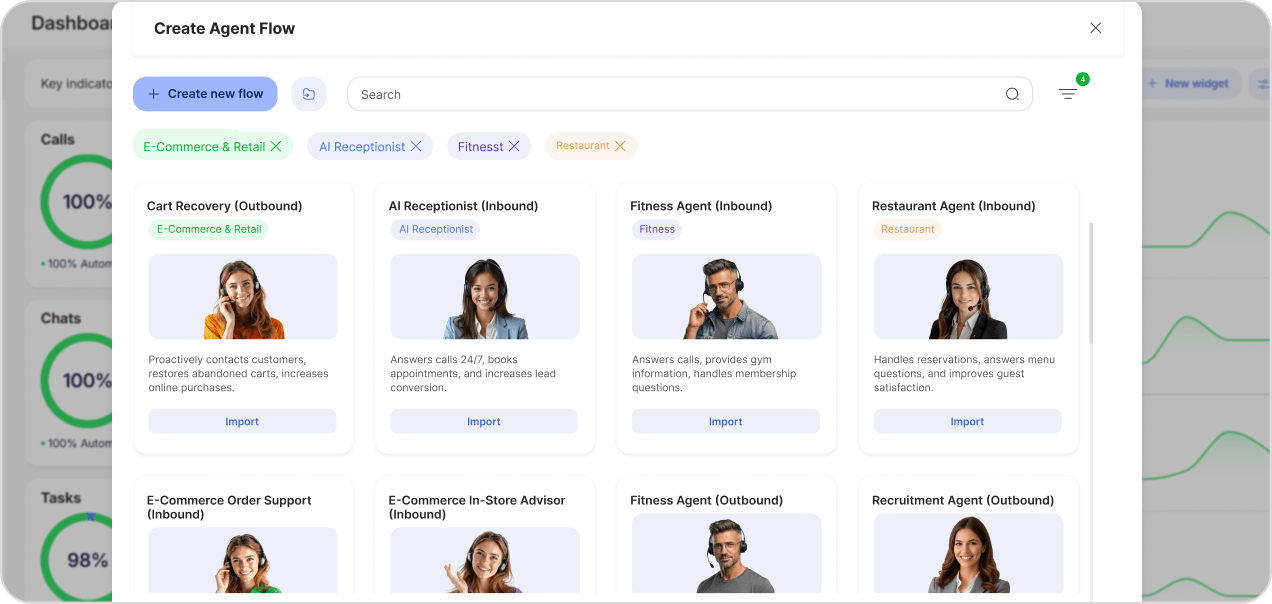Image resolution: width=1272 pixels, height=604 pixels.
Task: Import the Restaurant Agent (Inbound) flow
Action: [967, 421]
